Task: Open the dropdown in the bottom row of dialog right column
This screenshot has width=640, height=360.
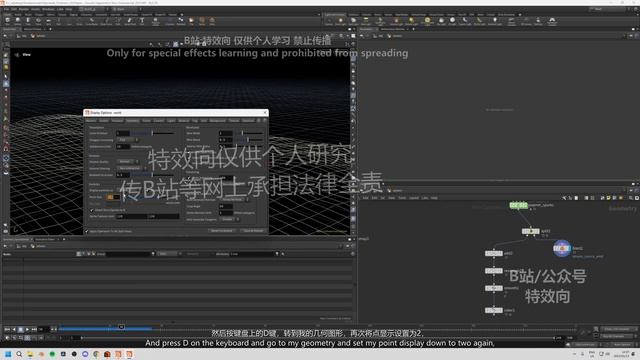Action: pyautogui.click(x=230, y=219)
